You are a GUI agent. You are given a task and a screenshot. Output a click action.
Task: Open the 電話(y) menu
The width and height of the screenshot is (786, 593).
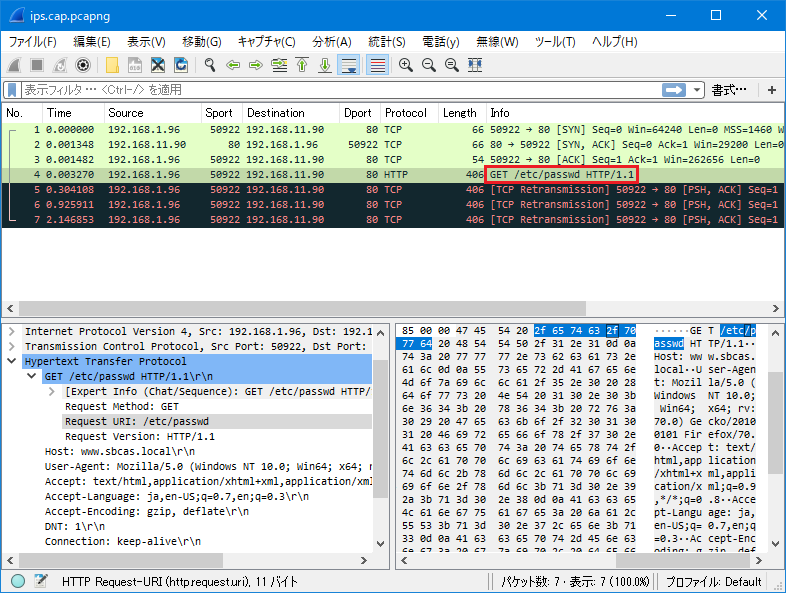point(441,42)
